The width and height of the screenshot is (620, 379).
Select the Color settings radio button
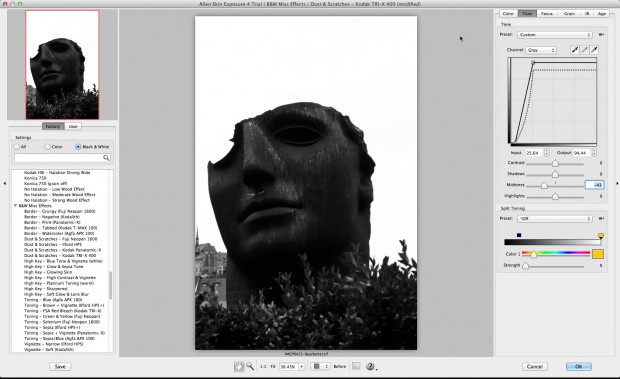[x=47, y=147]
